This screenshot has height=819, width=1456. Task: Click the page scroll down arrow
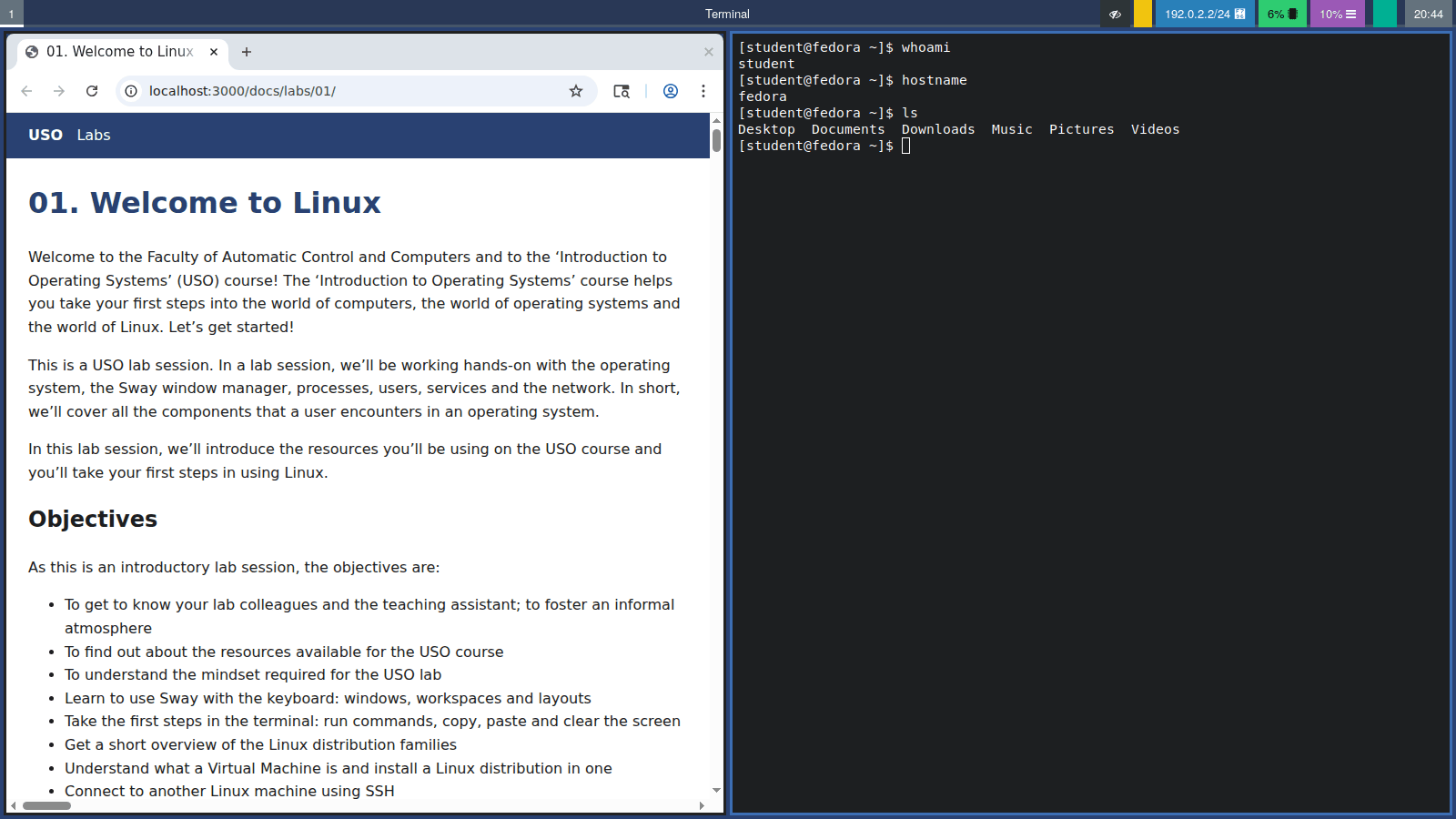716,790
